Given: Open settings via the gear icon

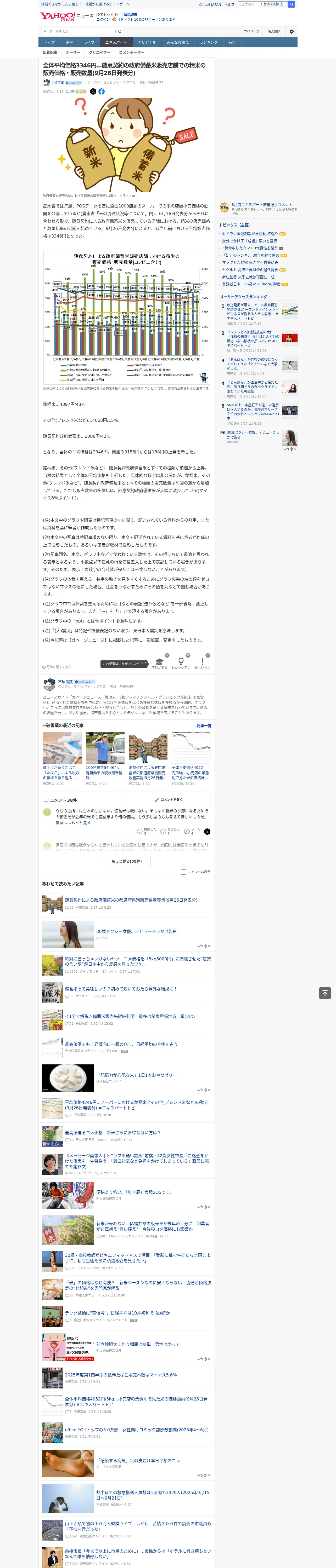Looking at the screenshot, I should [x=292, y=32].
